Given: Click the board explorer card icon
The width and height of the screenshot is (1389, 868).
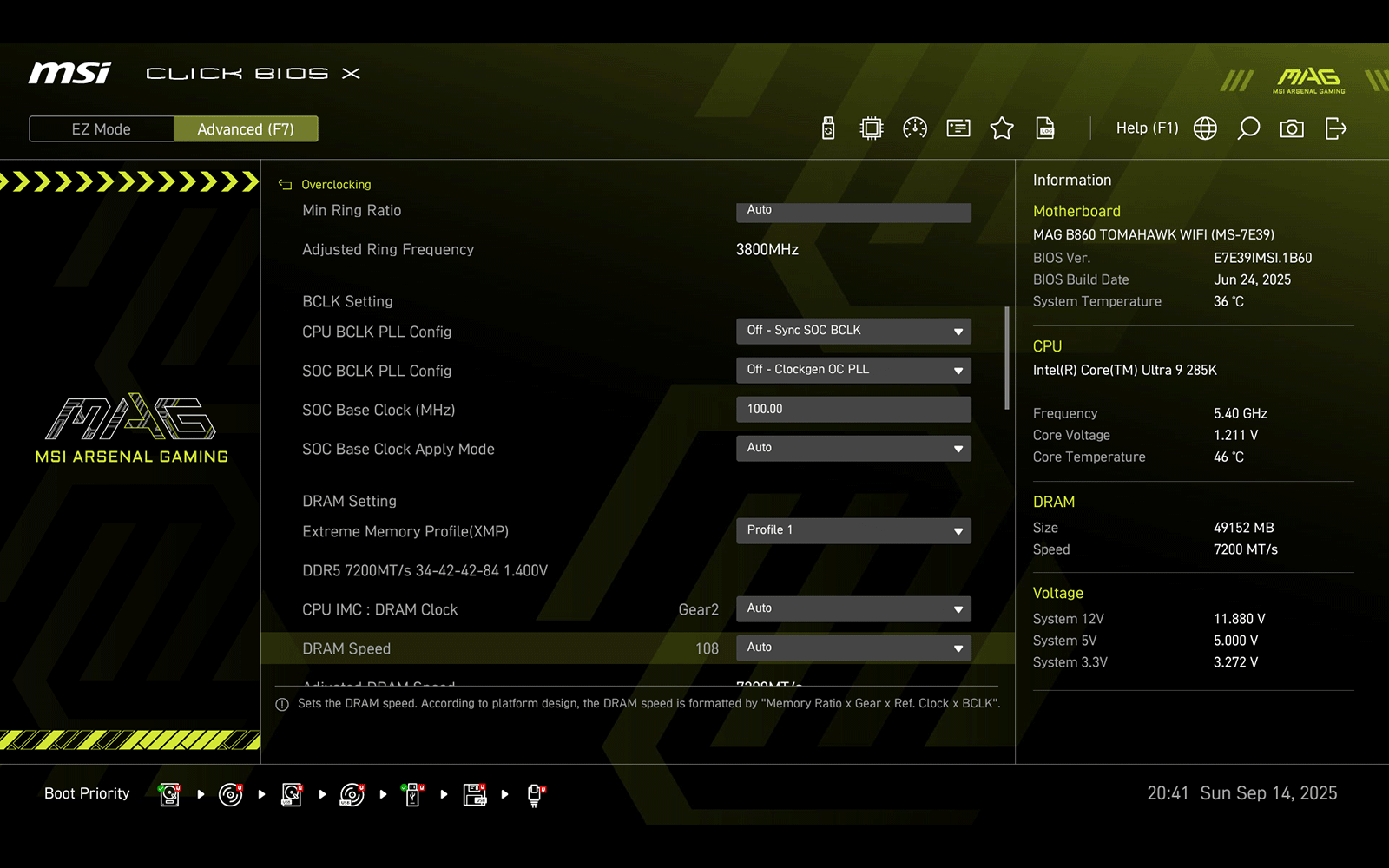Looking at the screenshot, I should click(x=958, y=128).
